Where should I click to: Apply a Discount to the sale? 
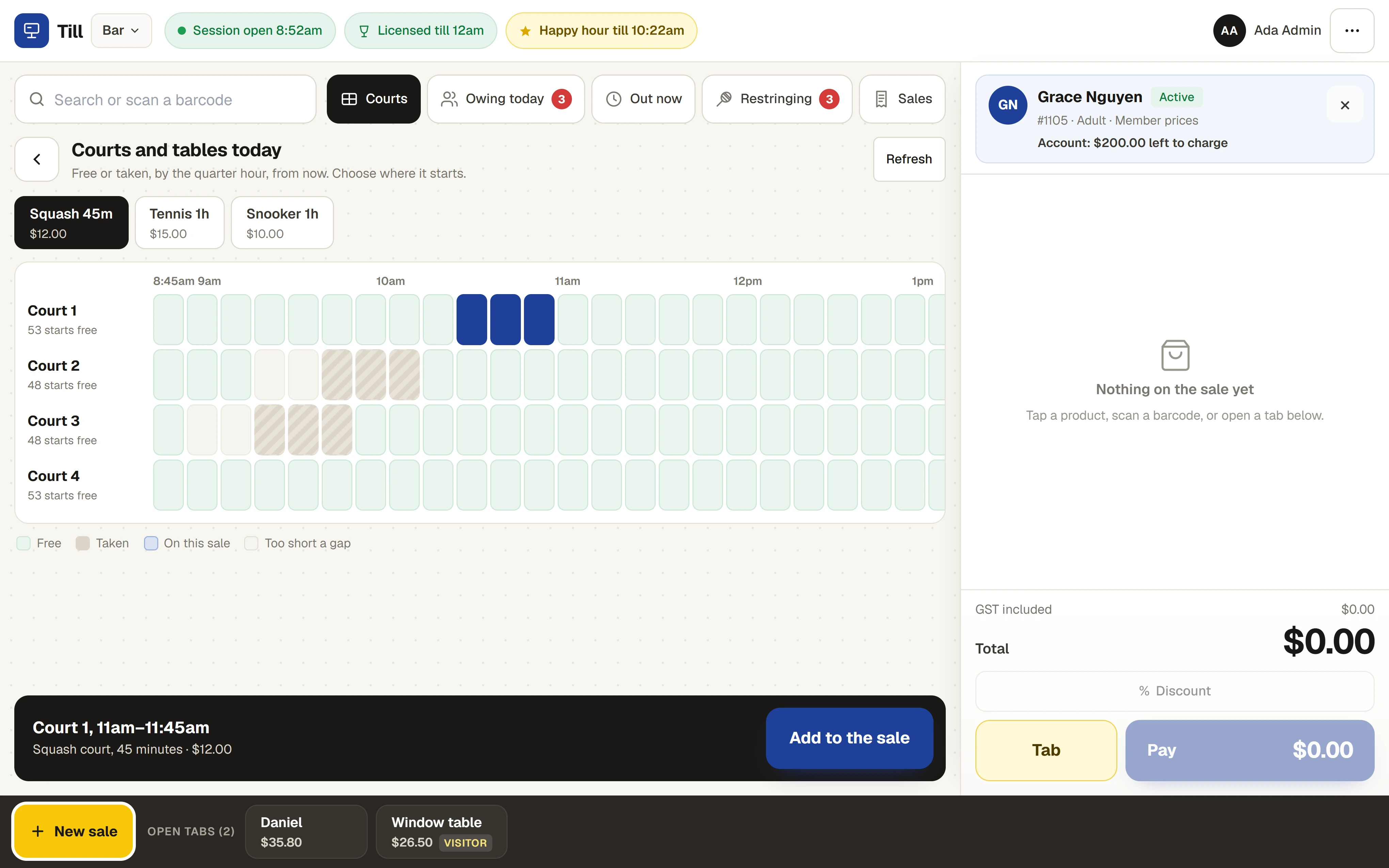(1175, 691)
